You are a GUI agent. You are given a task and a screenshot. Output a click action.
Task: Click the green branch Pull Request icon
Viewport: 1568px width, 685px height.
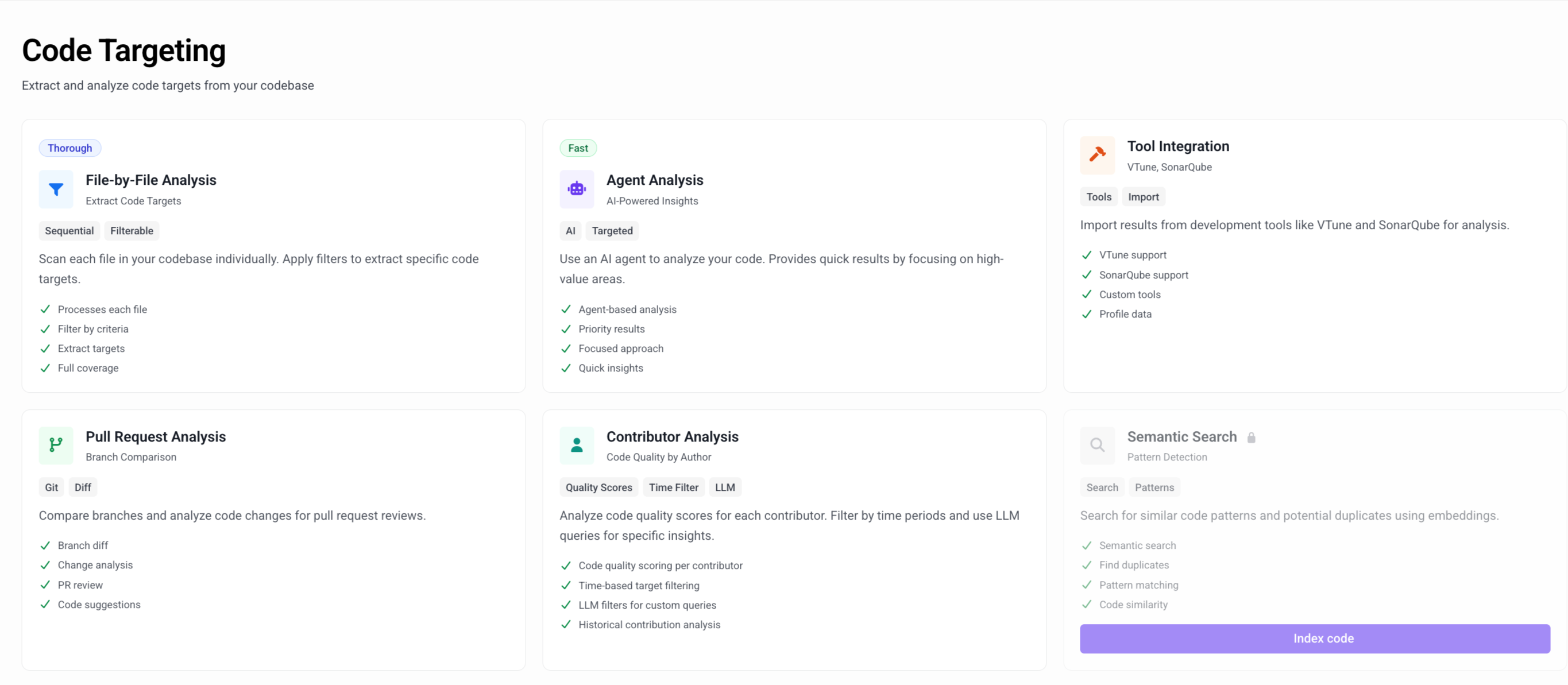[x=56, y=446]
